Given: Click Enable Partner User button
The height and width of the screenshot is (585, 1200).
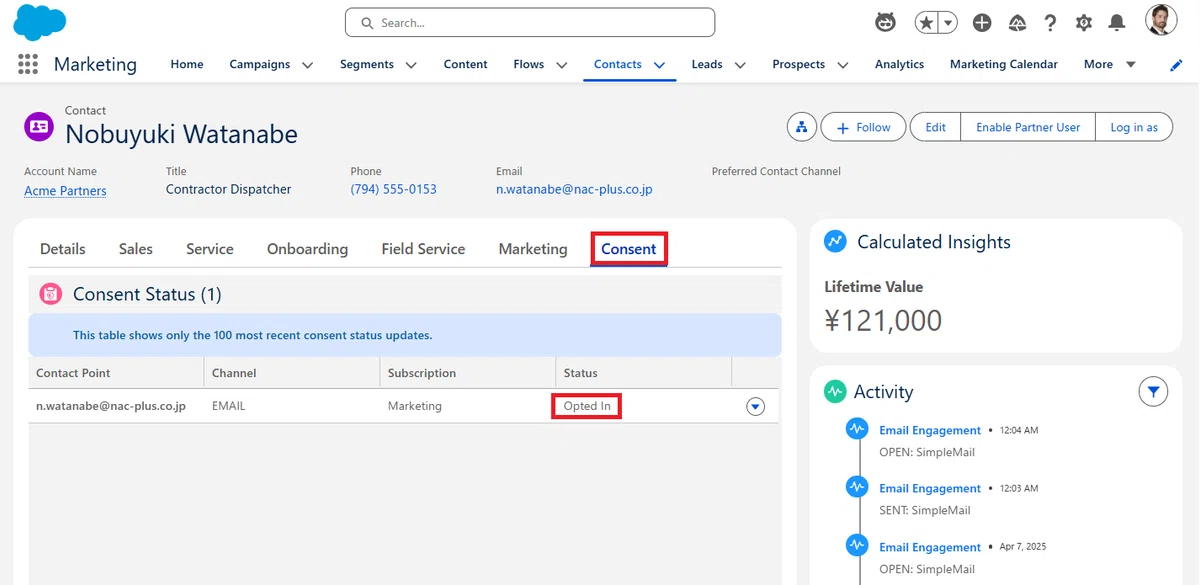Looking at the screenshot, I should (1028, 127).
